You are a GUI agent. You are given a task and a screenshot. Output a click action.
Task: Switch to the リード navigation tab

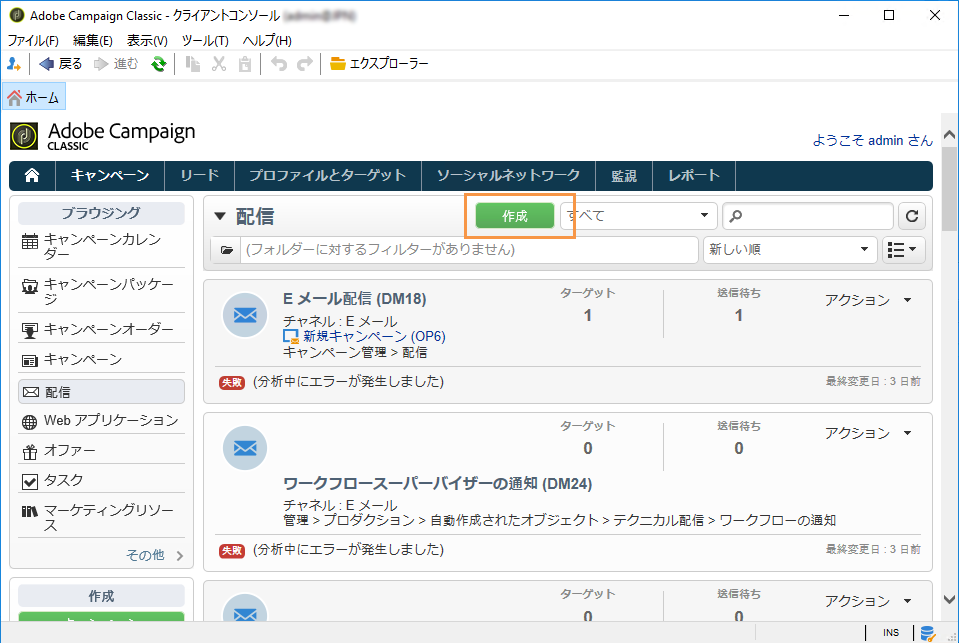click(x=199, y=176)
